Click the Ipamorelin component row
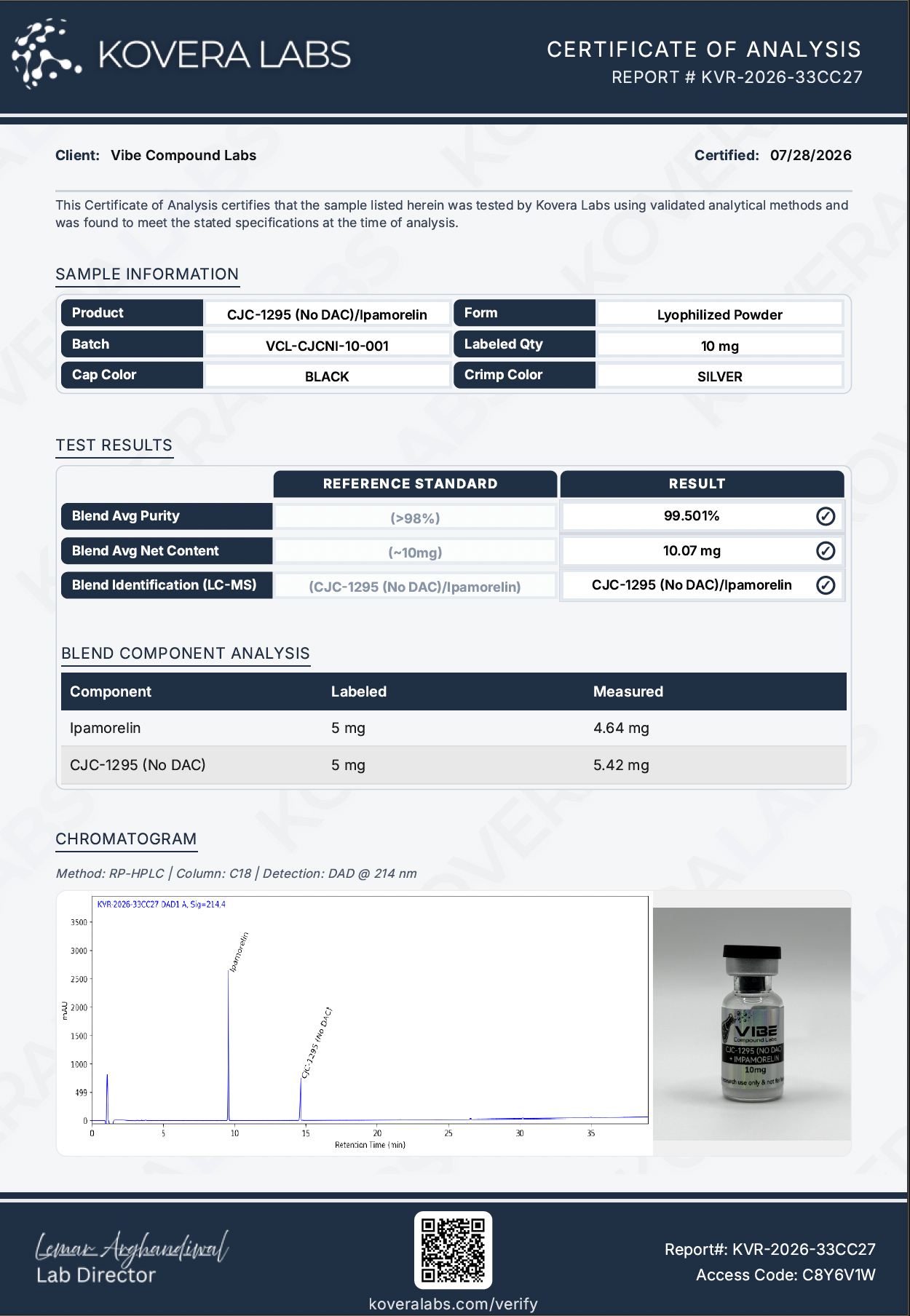 [x=454, y=728]
